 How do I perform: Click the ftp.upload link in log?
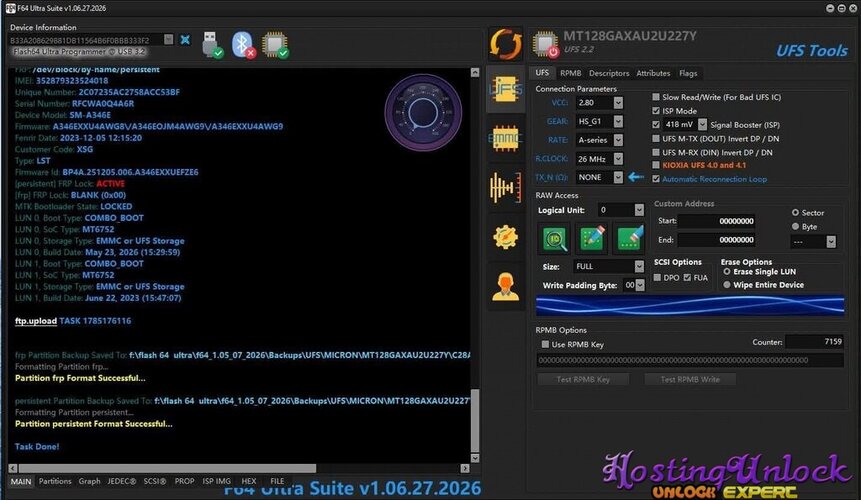36,321
